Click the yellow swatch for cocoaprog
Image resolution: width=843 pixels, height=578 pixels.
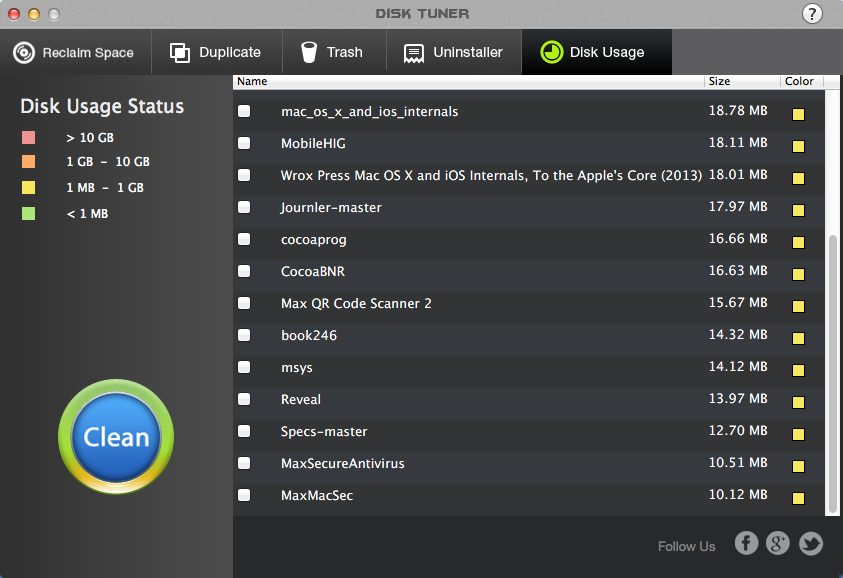pyautogui.click(x=798, y=242)
